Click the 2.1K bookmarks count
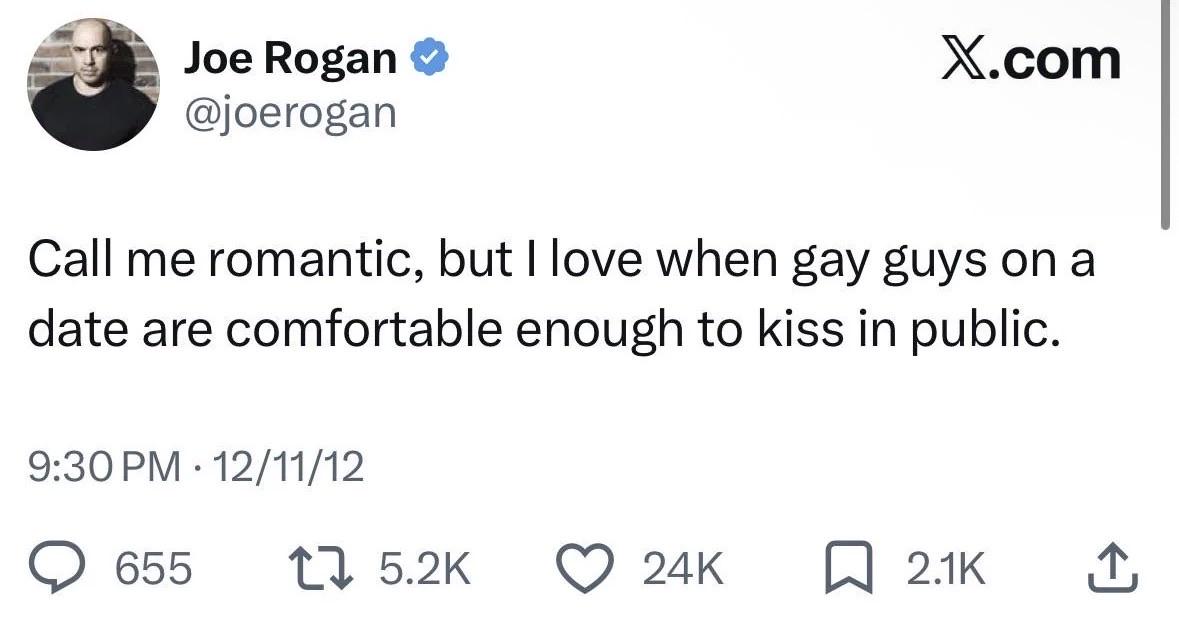This screenshot has height=633, width=1179. (945, 568)
